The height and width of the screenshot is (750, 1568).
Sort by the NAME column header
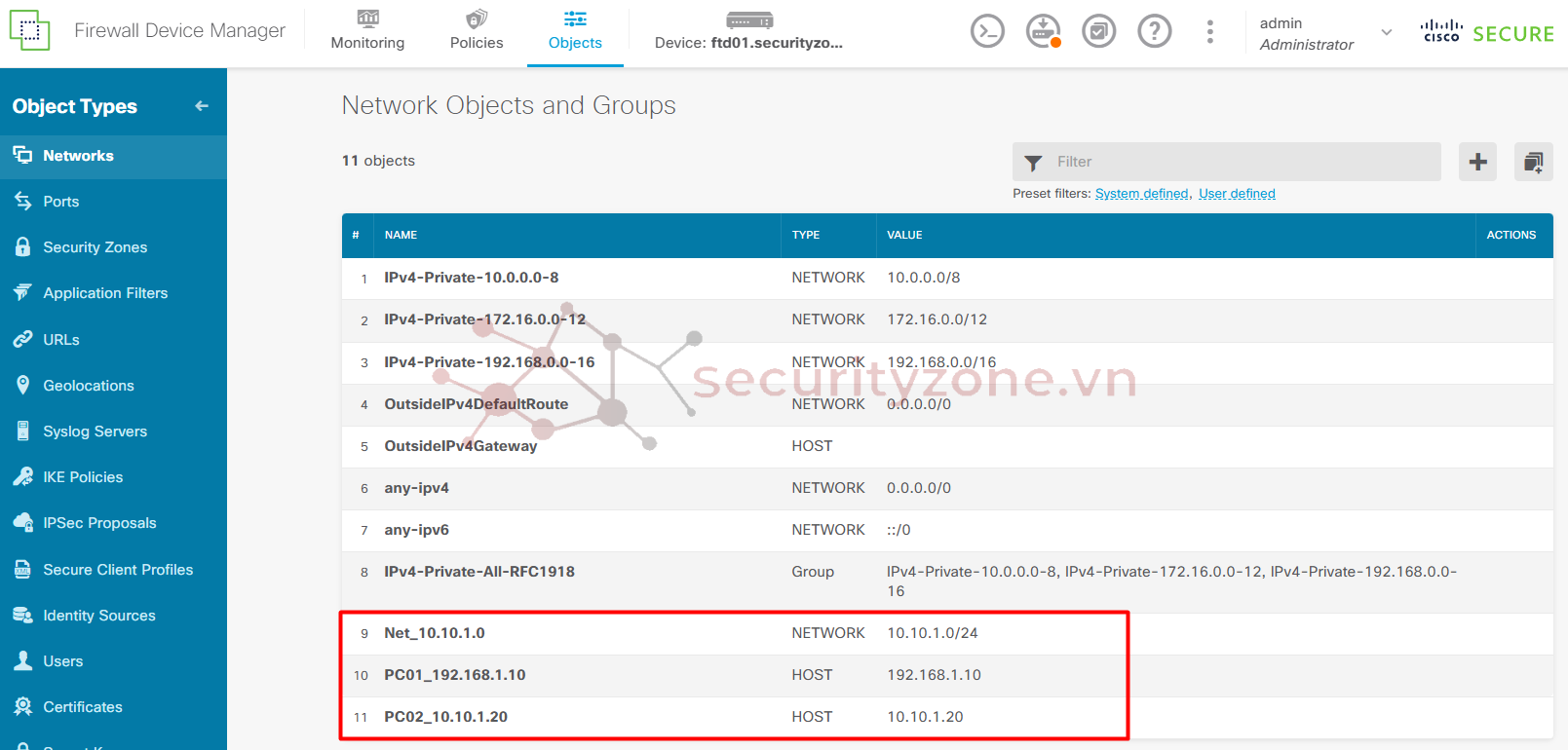pyautogui.click(x=401, y=235)
